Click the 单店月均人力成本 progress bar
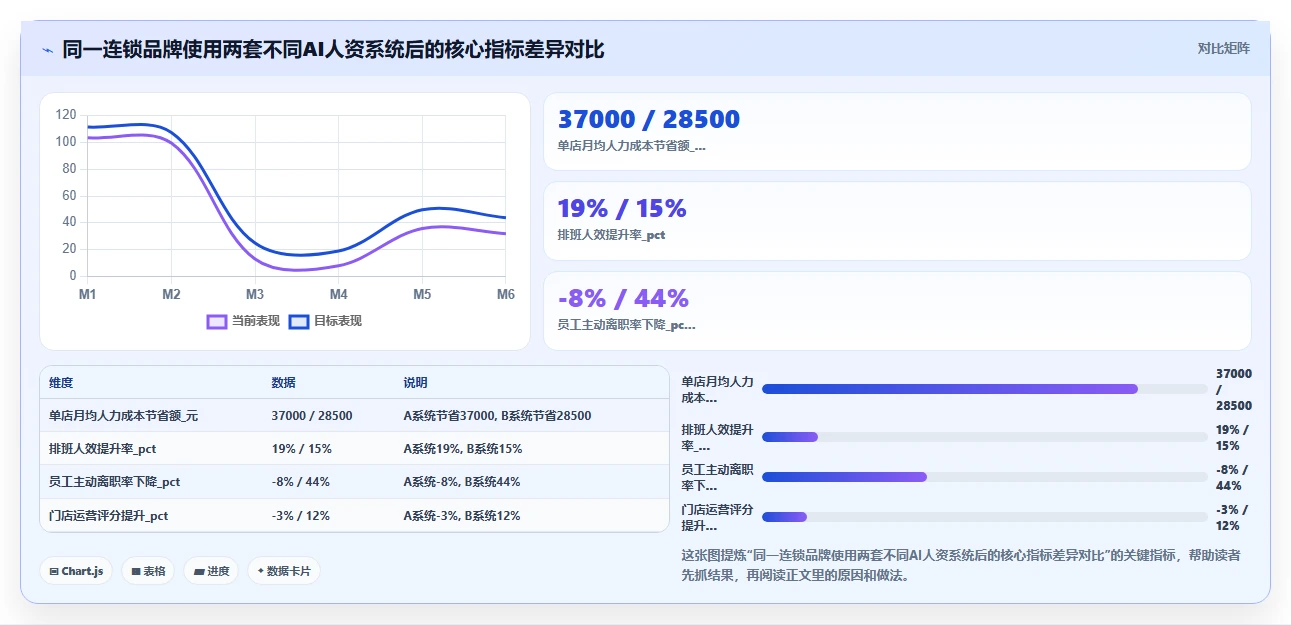This screenshot has height=625, width=1291. [x=984, y=389]
